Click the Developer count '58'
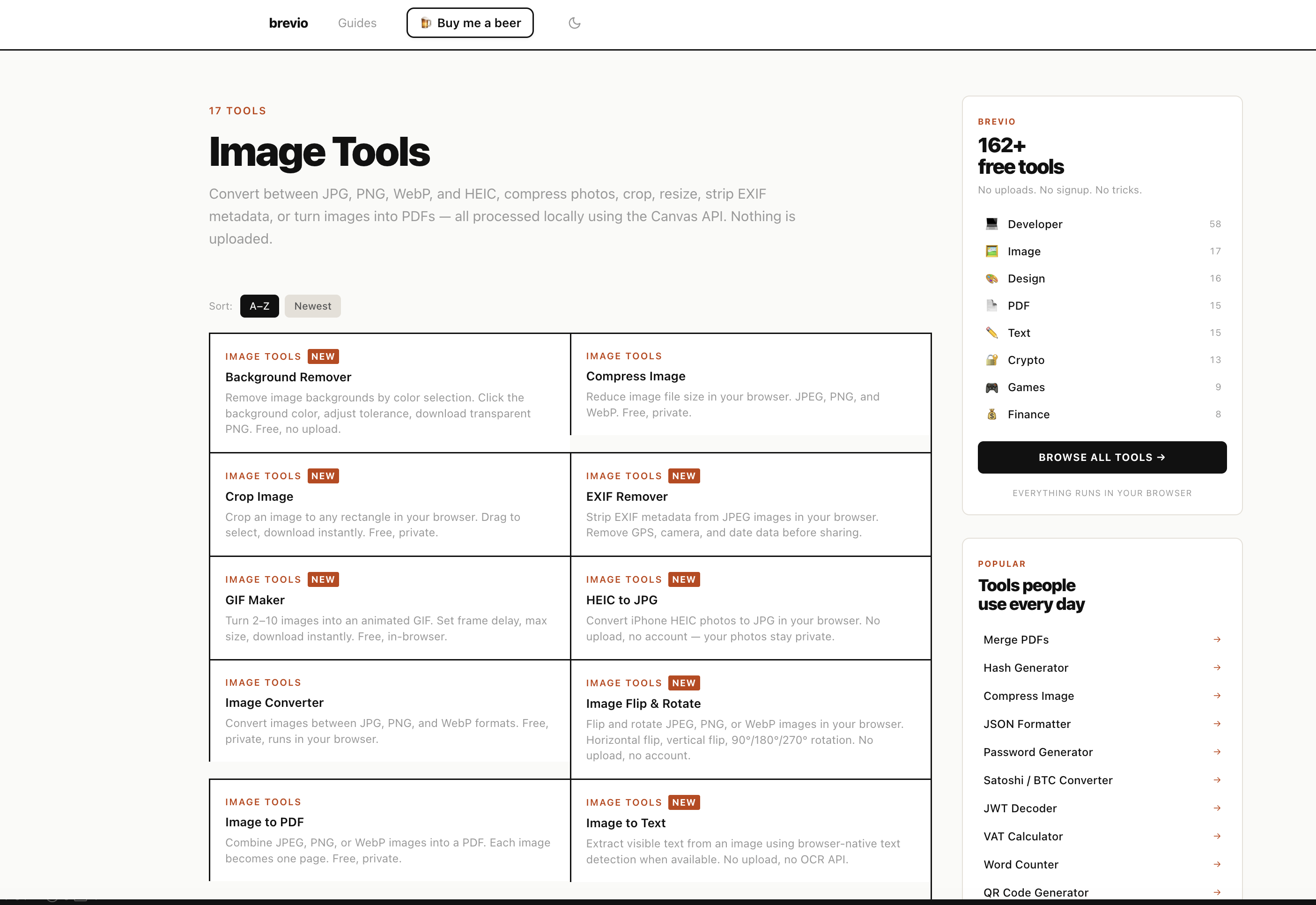Image resolution: width=1316 pixels, height=905 pixels. coord(1215,224)
